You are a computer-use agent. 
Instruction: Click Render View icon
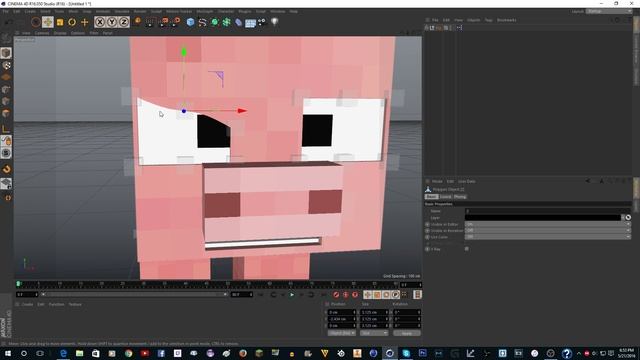[150, 22]
